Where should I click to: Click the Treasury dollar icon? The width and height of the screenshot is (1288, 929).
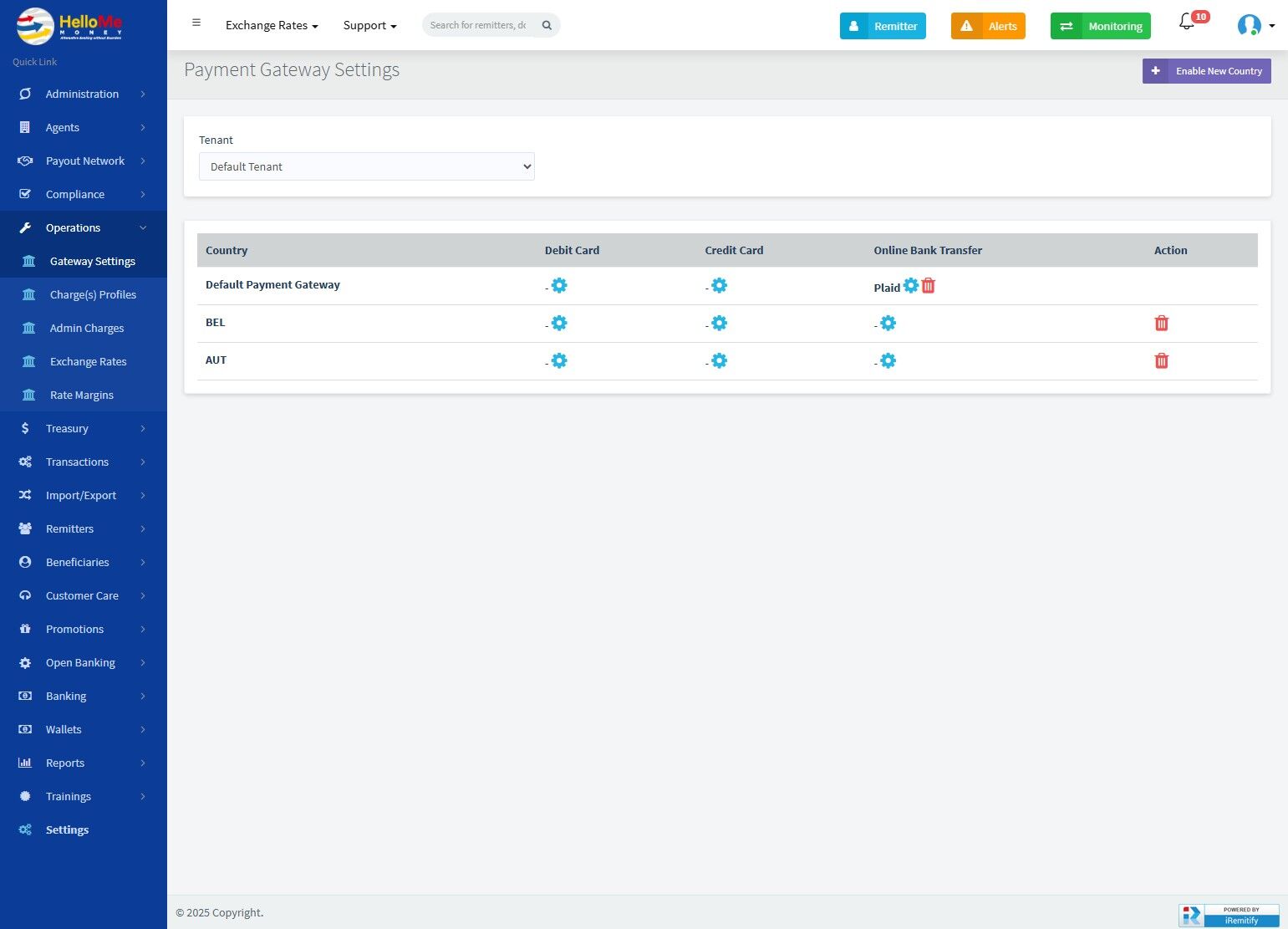click(25, 428)
